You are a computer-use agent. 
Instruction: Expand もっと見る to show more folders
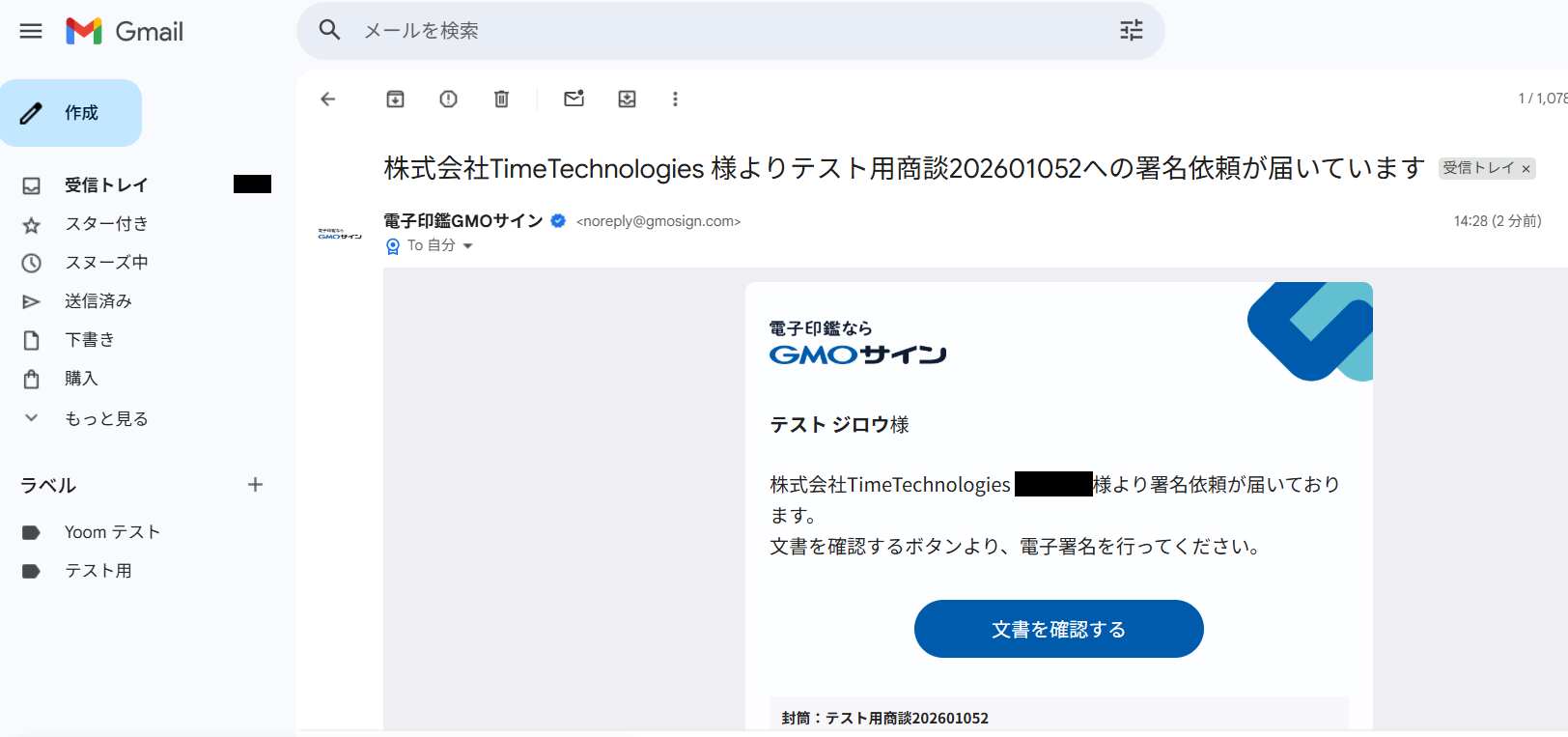coord(106,418)
